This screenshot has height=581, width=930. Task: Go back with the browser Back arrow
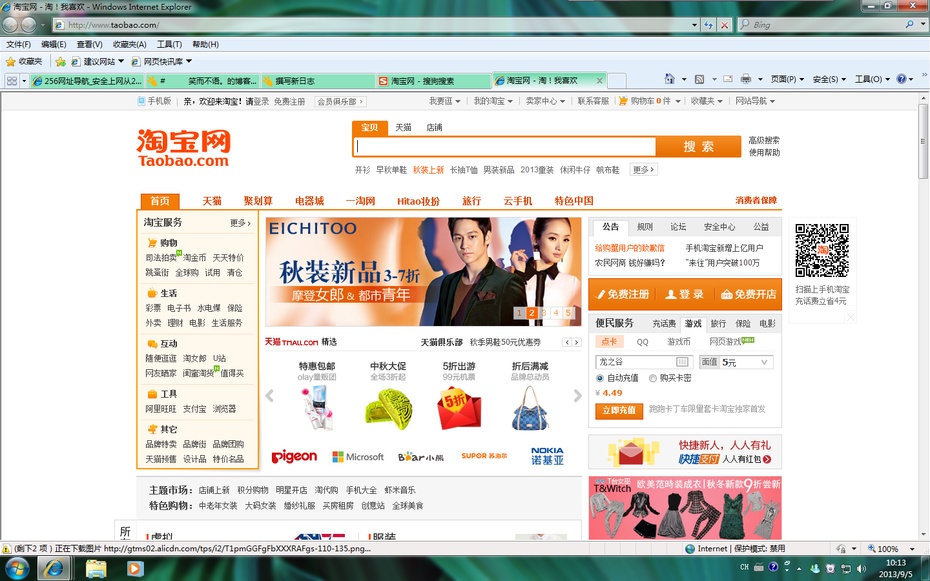click(x=10, y=25)
